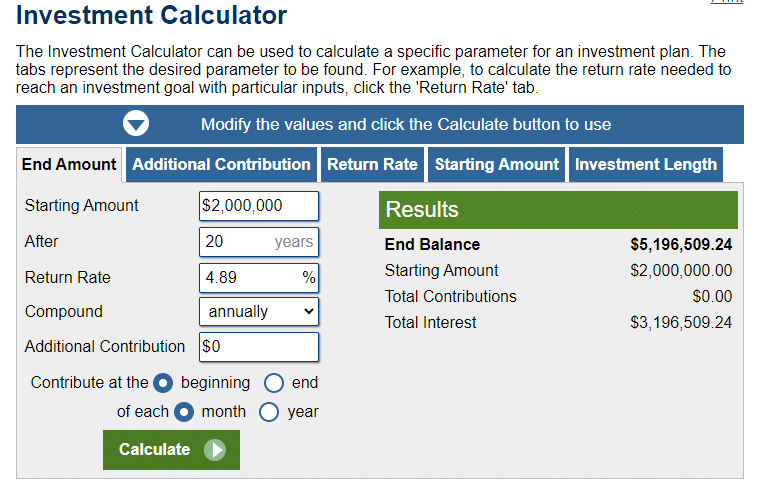Click the play arrow icon on Calculate
The width and height of the screenshot is (769, 488).
pyautogui.click(x=215, y=450)
